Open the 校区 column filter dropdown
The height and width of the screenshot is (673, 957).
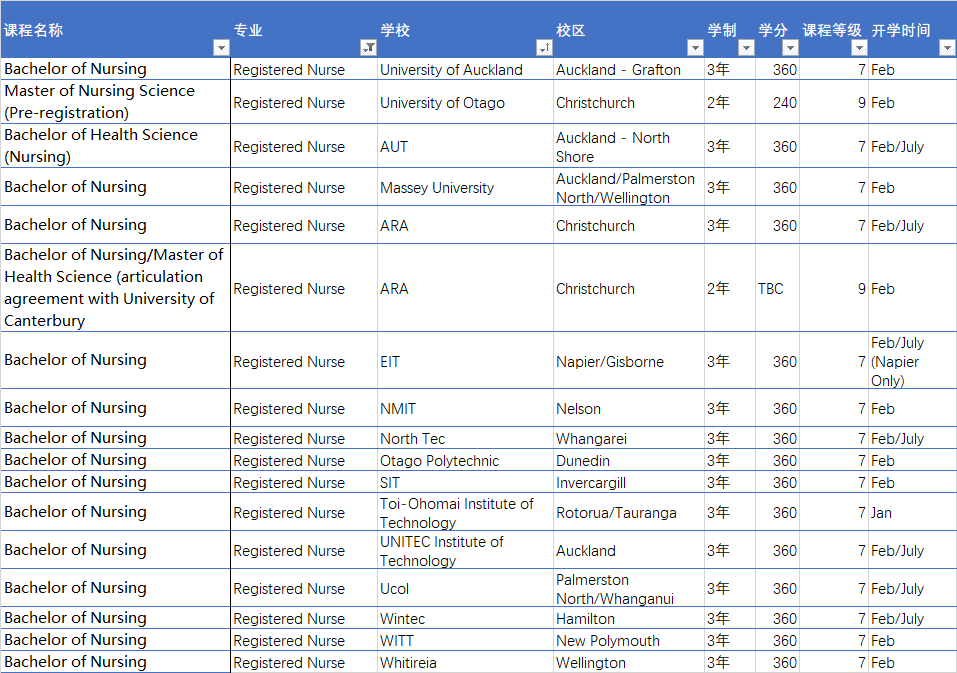[x=695, y=48]
